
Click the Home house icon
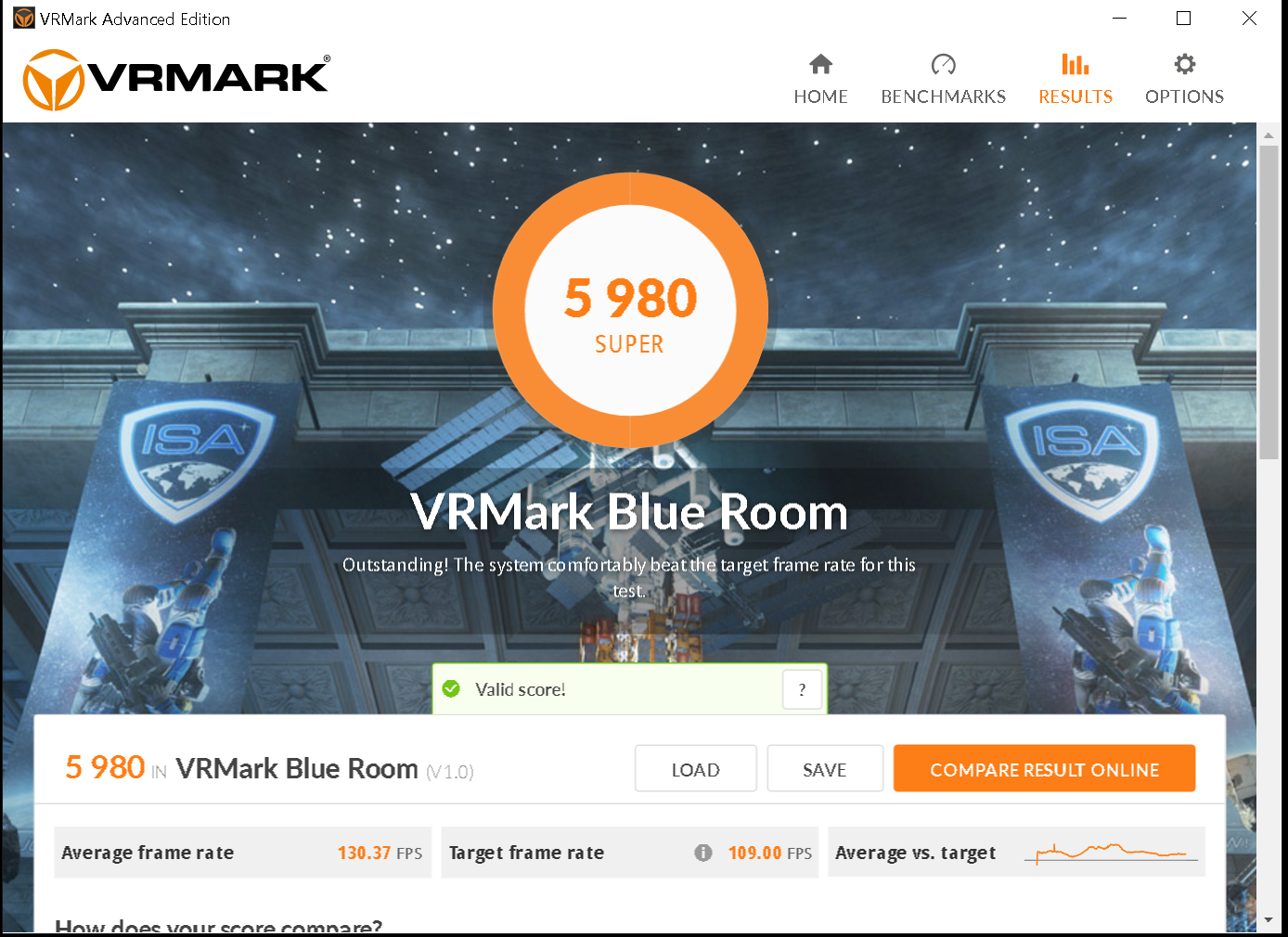click(820, 64)
